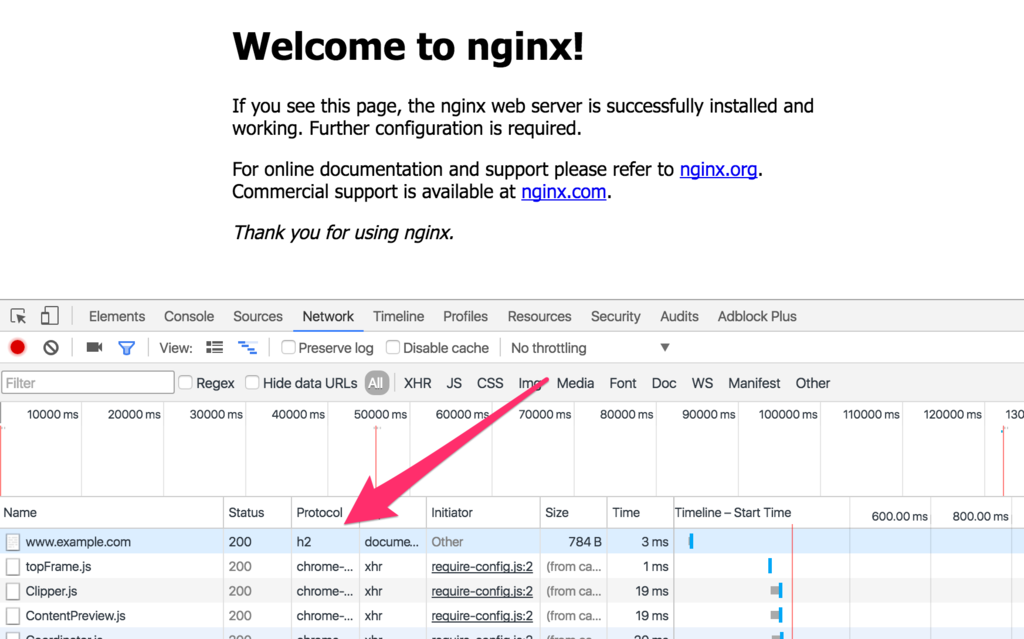
Task: Click the blue timeline bar for www.example.com
Action: [x=690, y=541]
